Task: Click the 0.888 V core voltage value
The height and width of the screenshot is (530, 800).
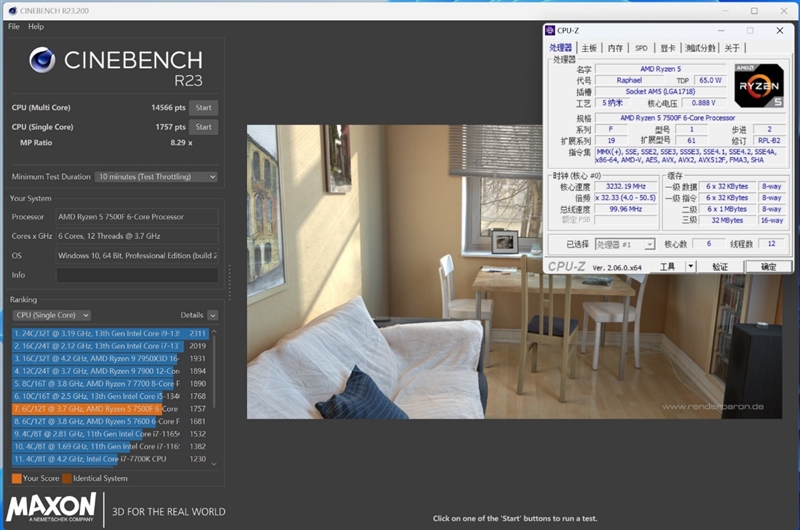Action: click(704, 103)
